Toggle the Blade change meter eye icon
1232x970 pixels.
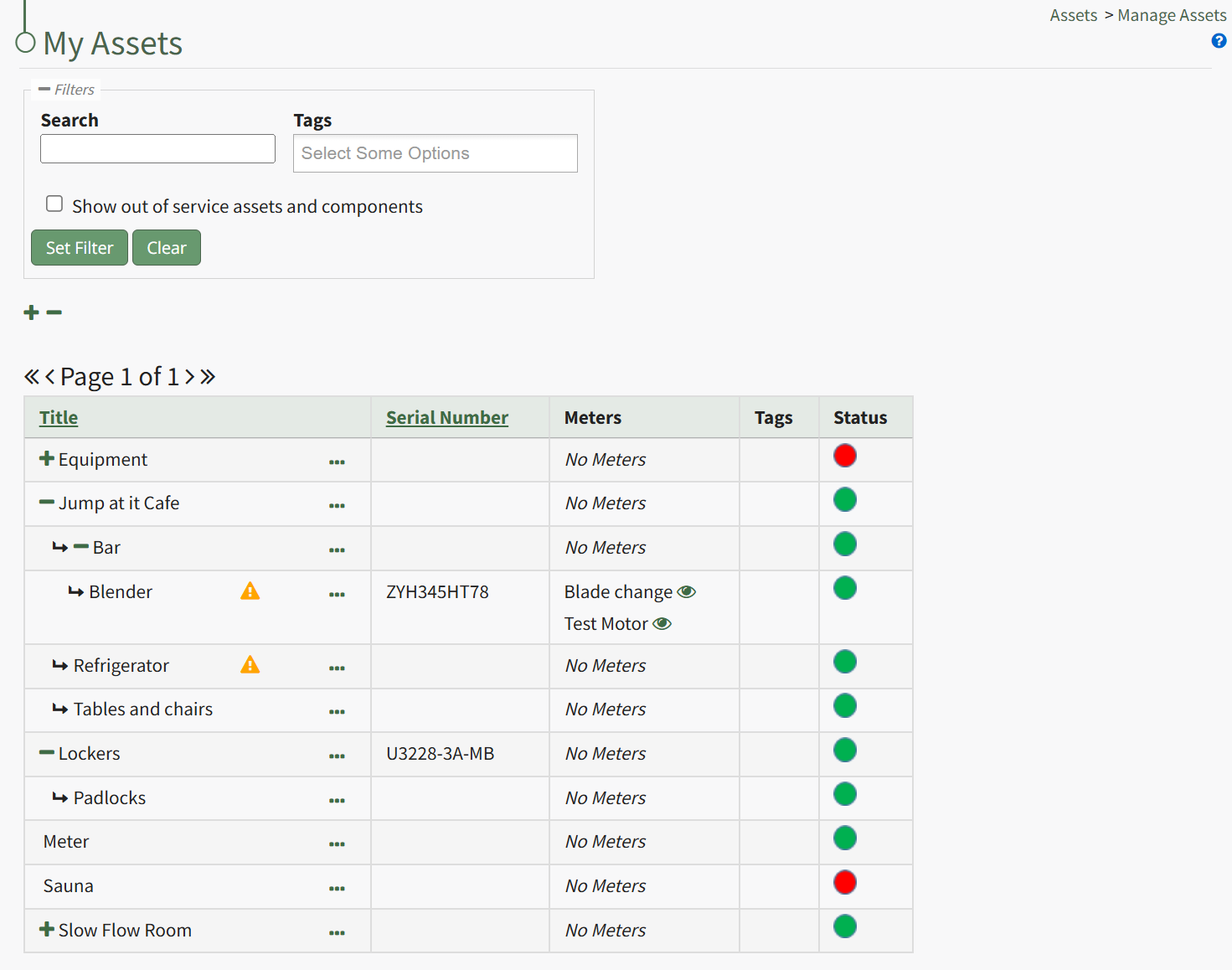coord(686,592)
